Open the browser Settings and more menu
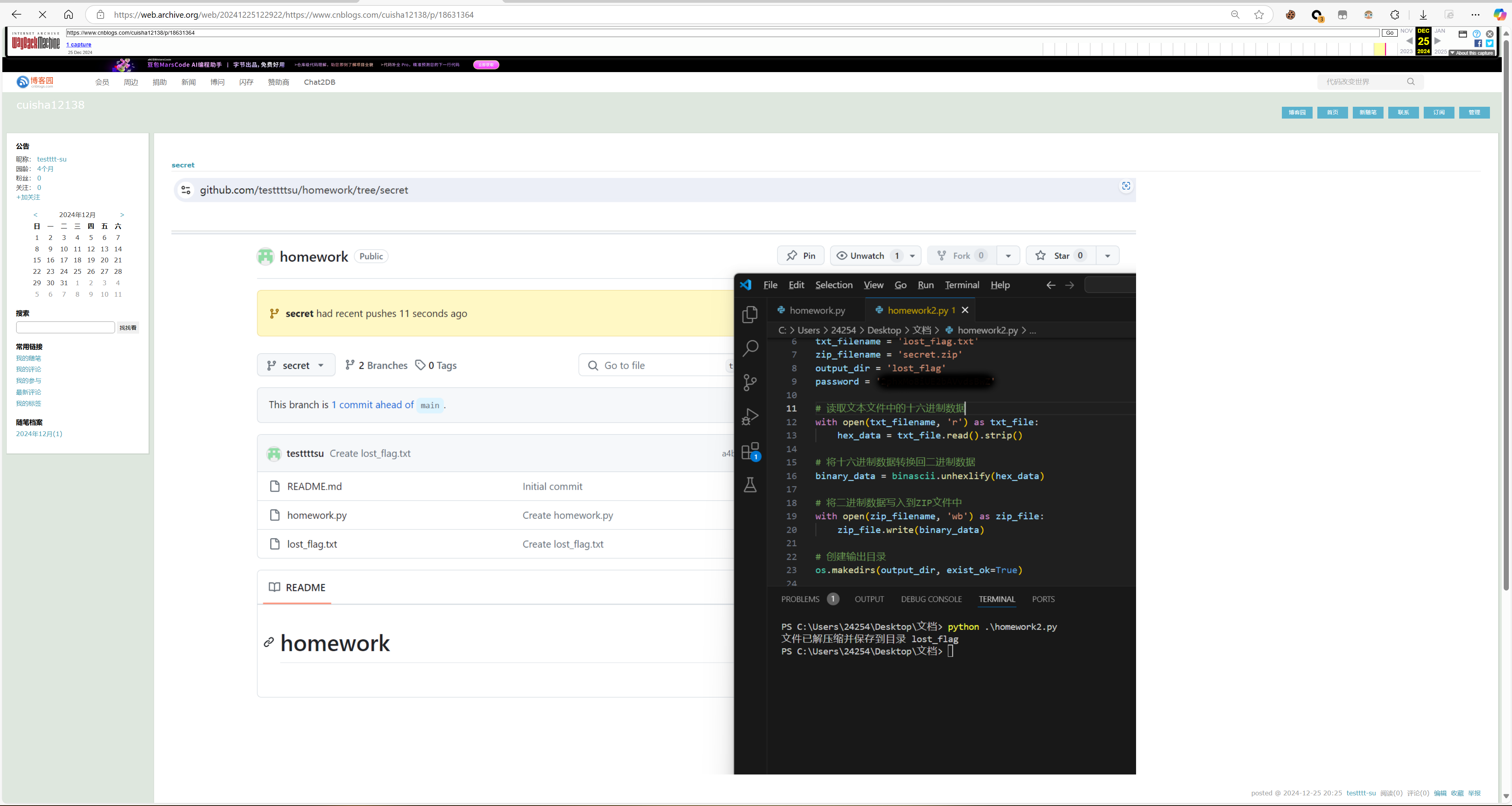This screenshot has width=1512, height=806. click(1476, 15)
